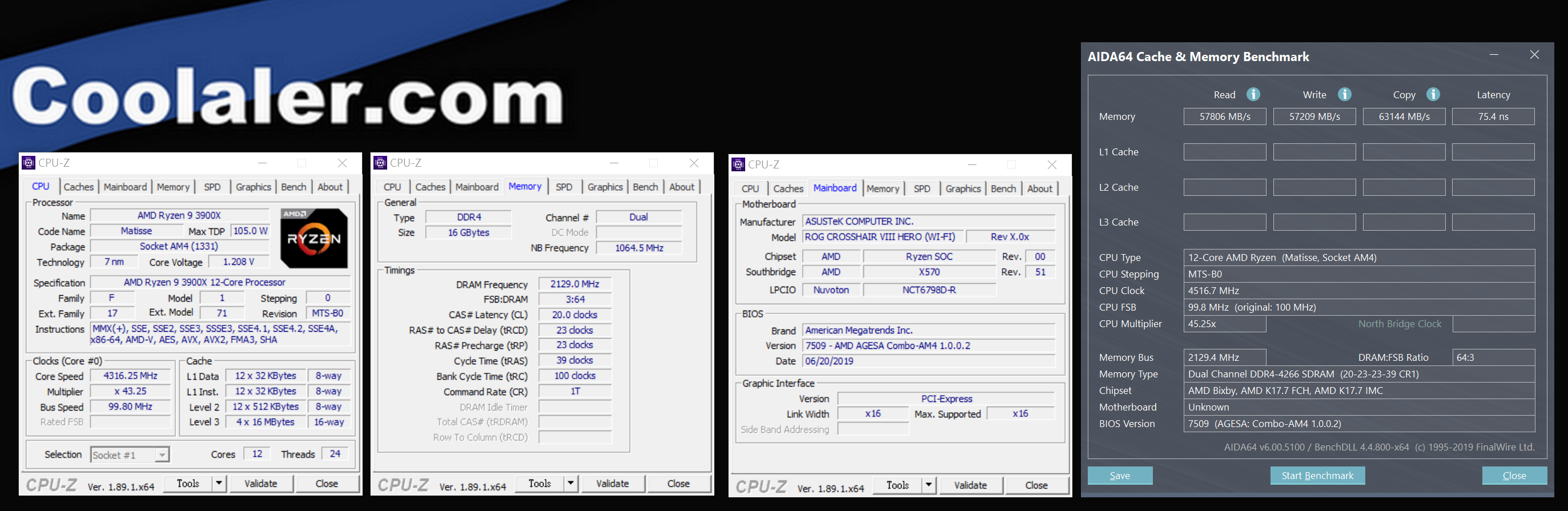Expand Tools dropdown arrow in Mainboard window

point(929,485)
